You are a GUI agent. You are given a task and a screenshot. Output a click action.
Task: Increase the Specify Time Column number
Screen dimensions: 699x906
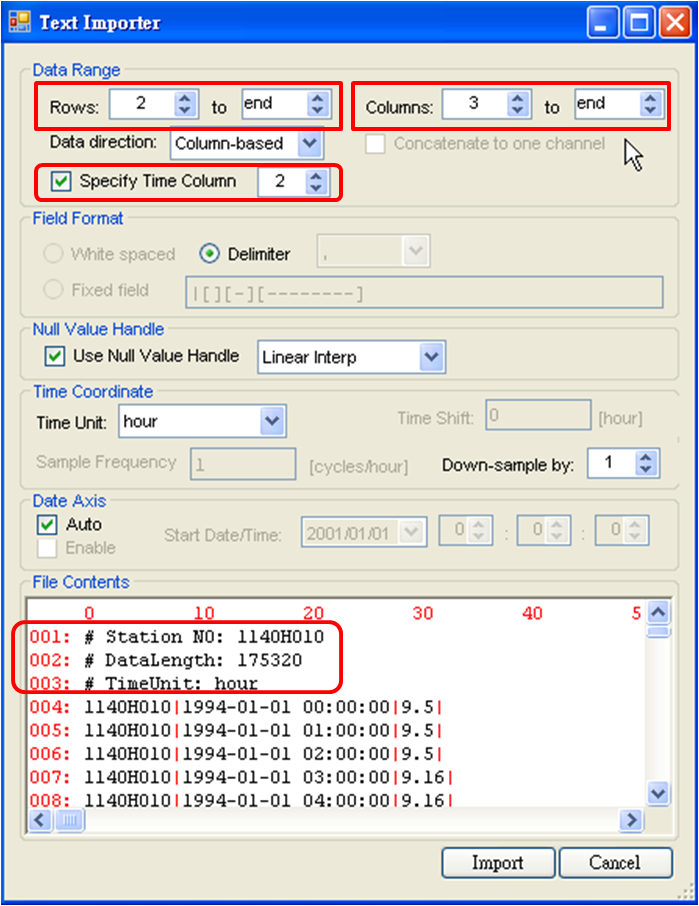[315, 175]
